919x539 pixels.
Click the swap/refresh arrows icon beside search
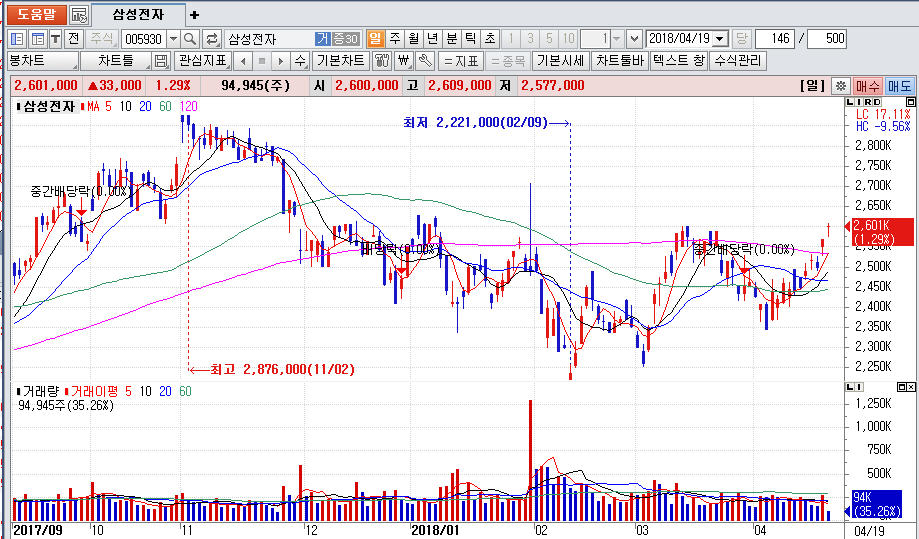pos(212,39)
